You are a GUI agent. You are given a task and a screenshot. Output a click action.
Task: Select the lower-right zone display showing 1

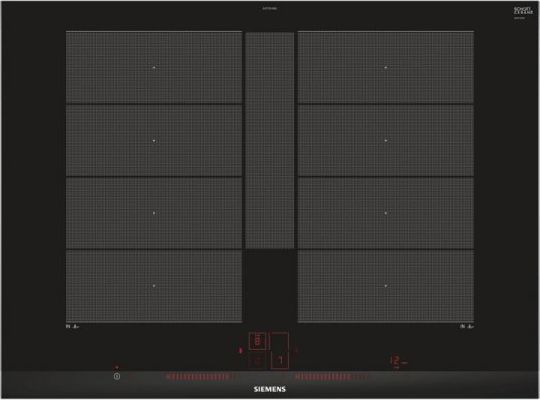[x=280, y=360]
